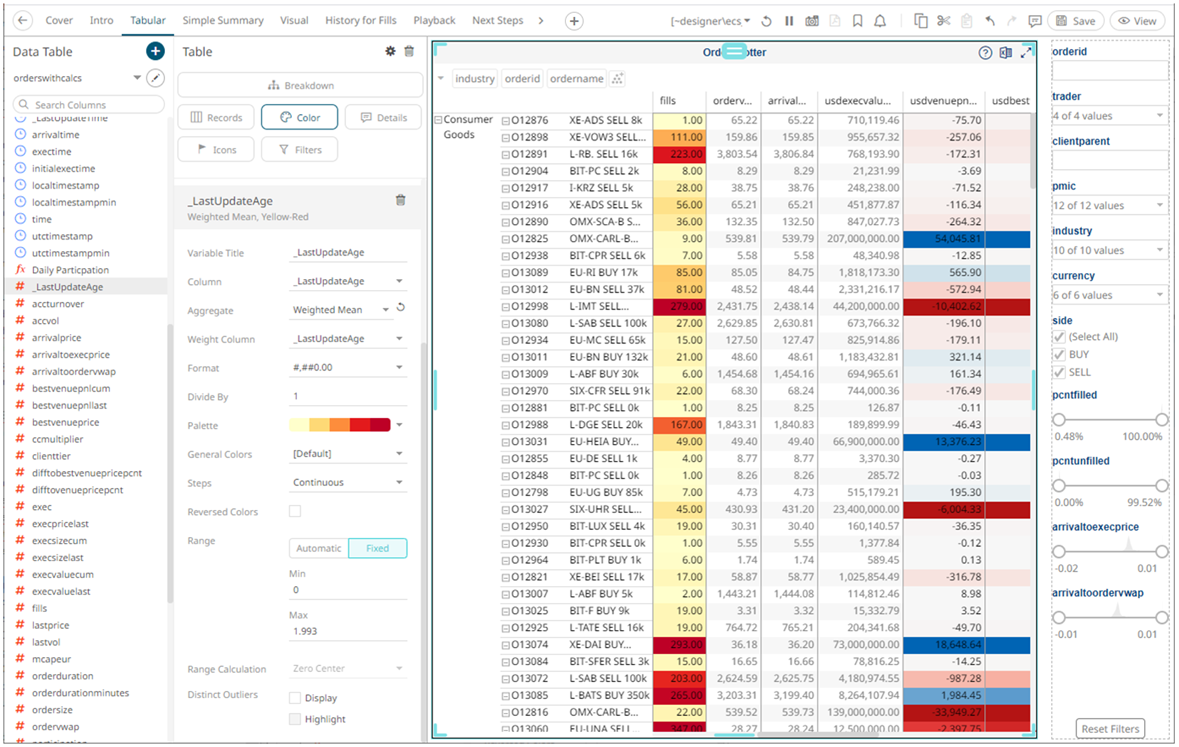Open the alerts bell icon
Screen dimensions: 1179x747
[x=880, y=21]
